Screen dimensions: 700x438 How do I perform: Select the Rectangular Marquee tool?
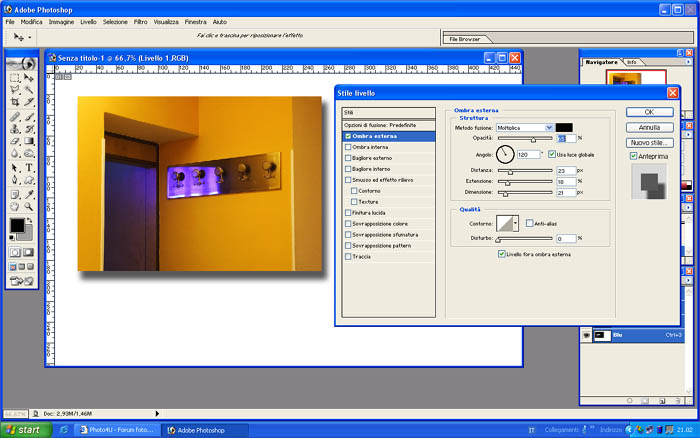[x=15, y=78]
